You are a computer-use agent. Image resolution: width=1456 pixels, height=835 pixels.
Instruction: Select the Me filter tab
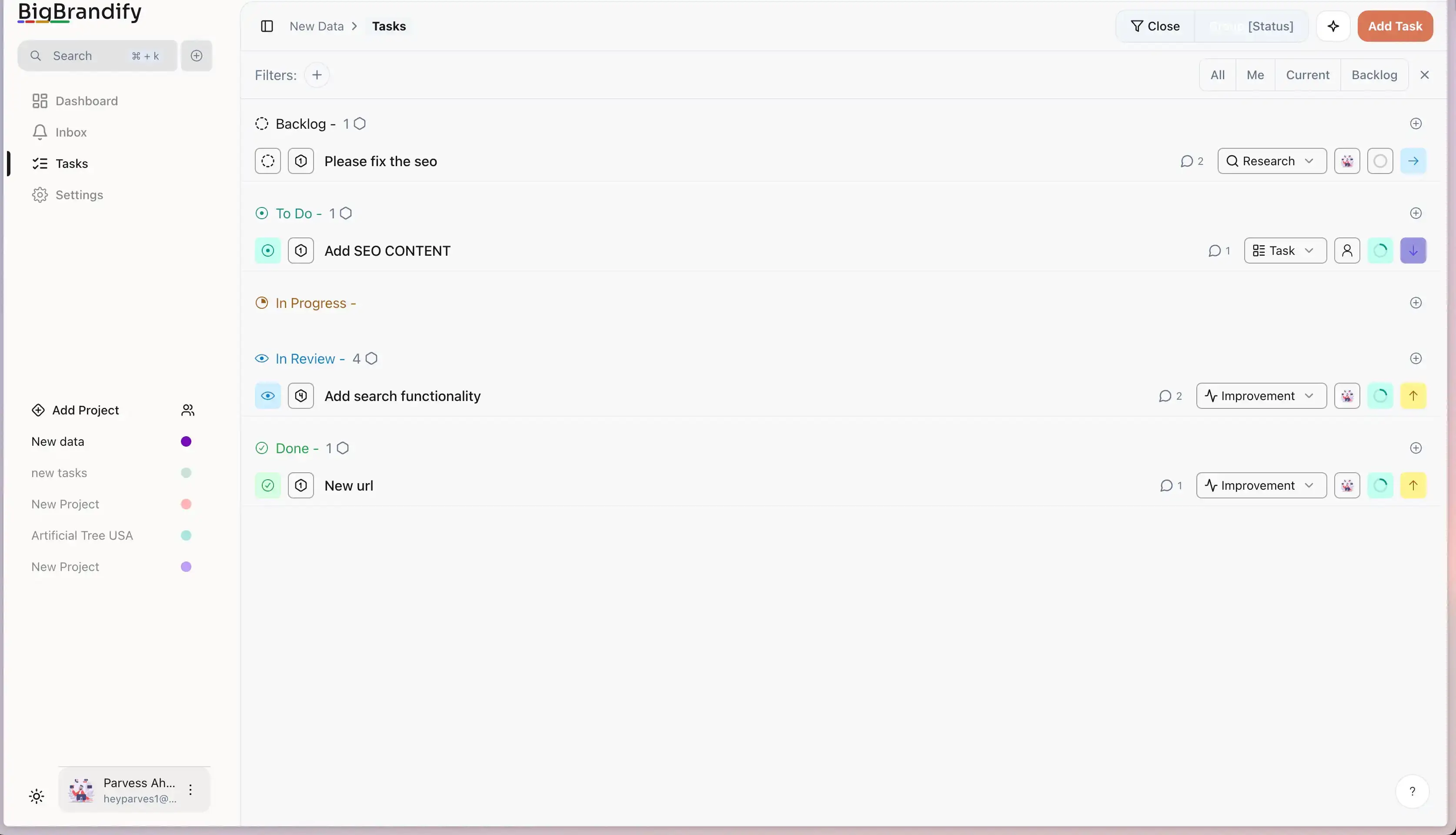(x=1255, y=74)
